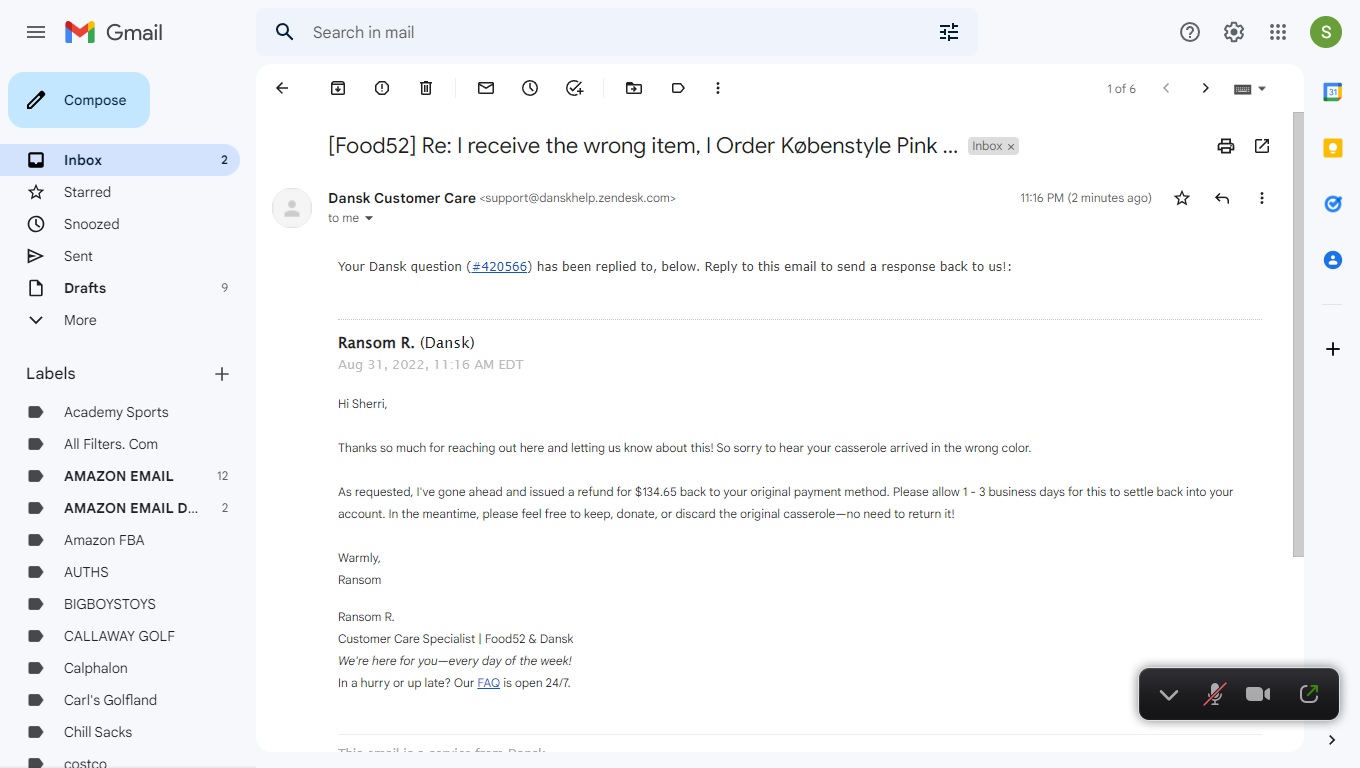Screen dimensions: 1360x768
Task: Click the email pane vertical scrollbar
Action: [x=1298, y=335]
